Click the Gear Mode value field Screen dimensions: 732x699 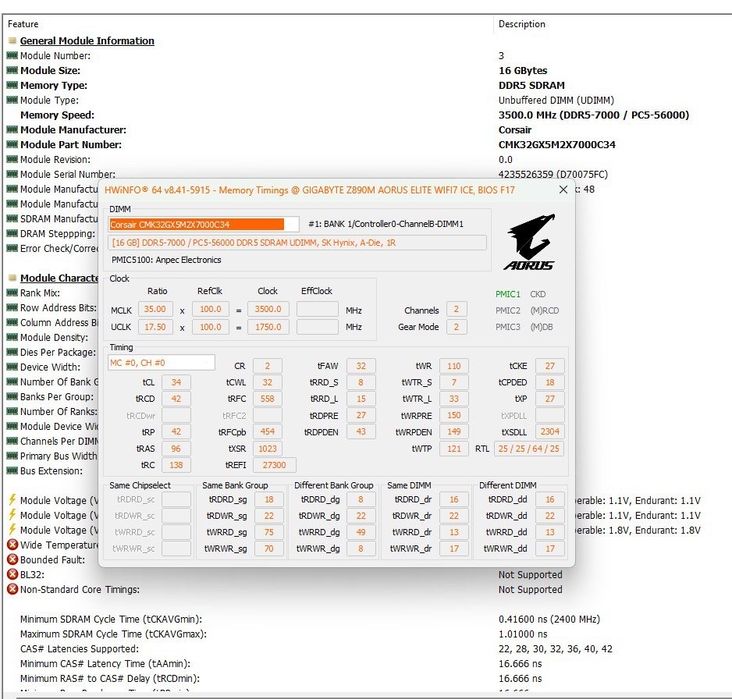456,327
